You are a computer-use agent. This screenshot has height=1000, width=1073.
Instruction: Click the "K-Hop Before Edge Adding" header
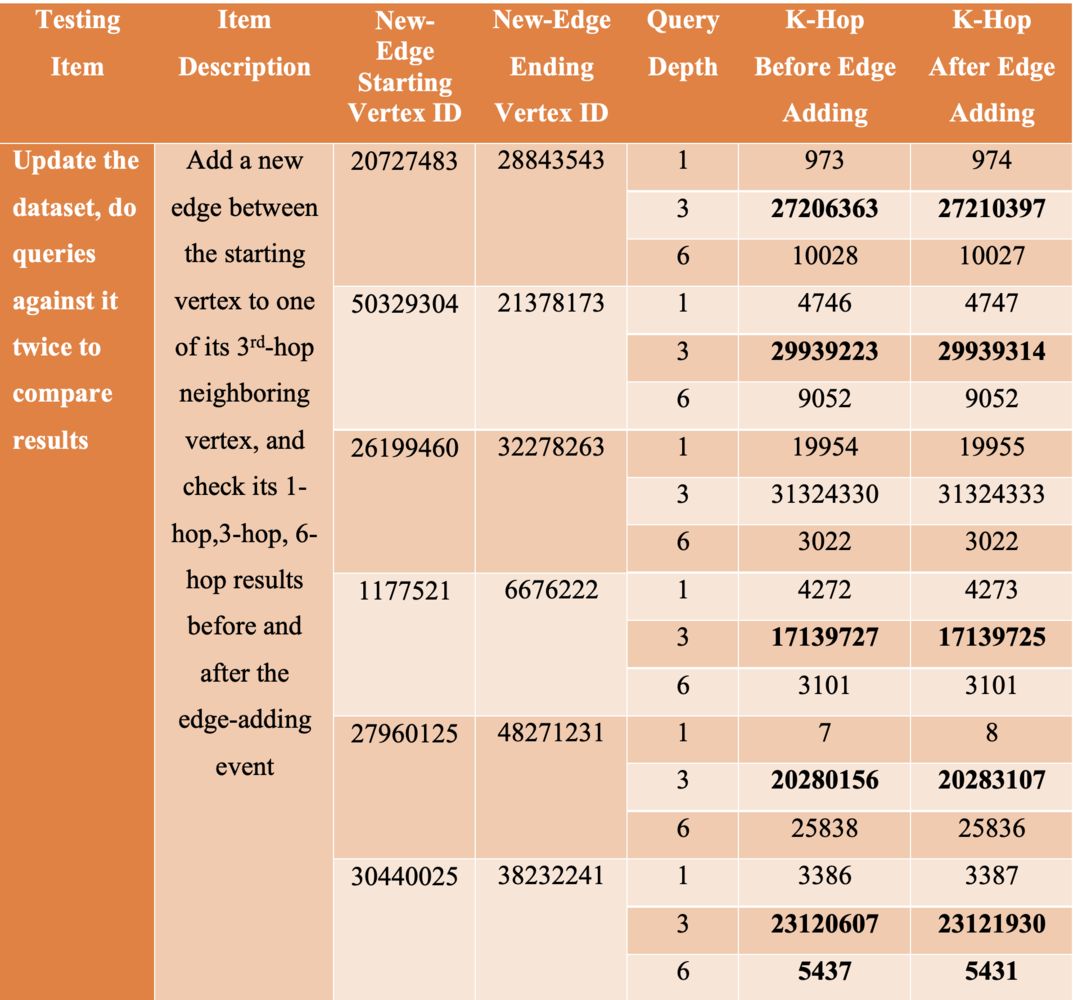click(824, 67)
